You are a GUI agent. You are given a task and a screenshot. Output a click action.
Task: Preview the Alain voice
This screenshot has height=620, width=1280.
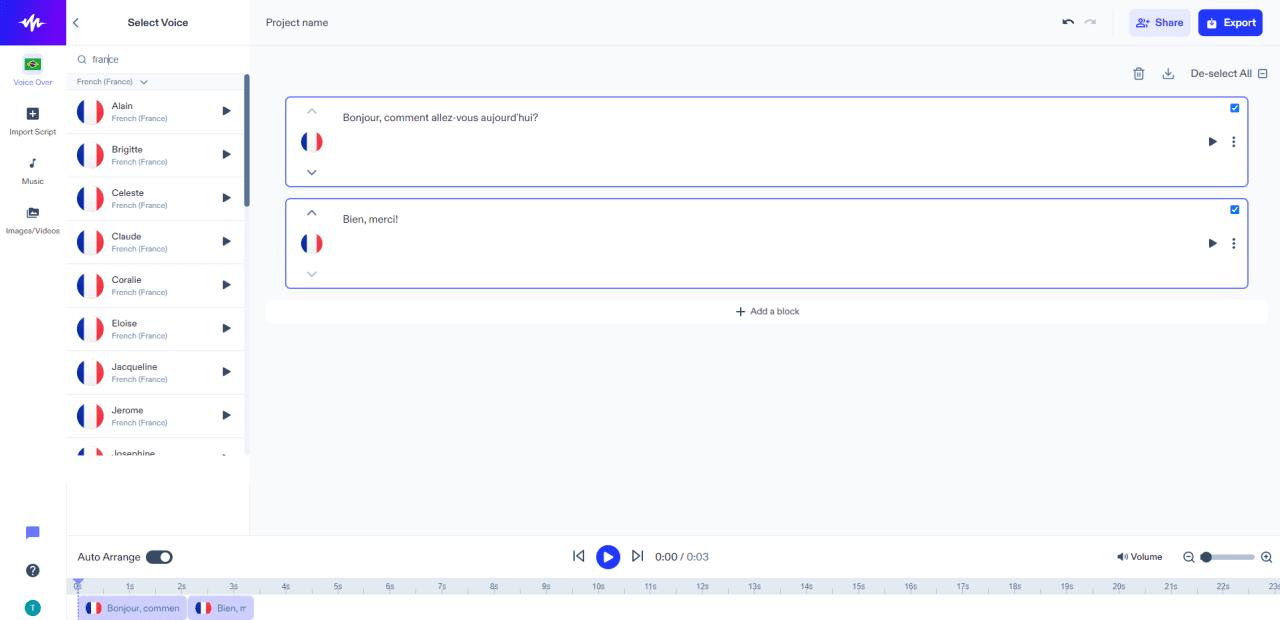pos(227,111)
